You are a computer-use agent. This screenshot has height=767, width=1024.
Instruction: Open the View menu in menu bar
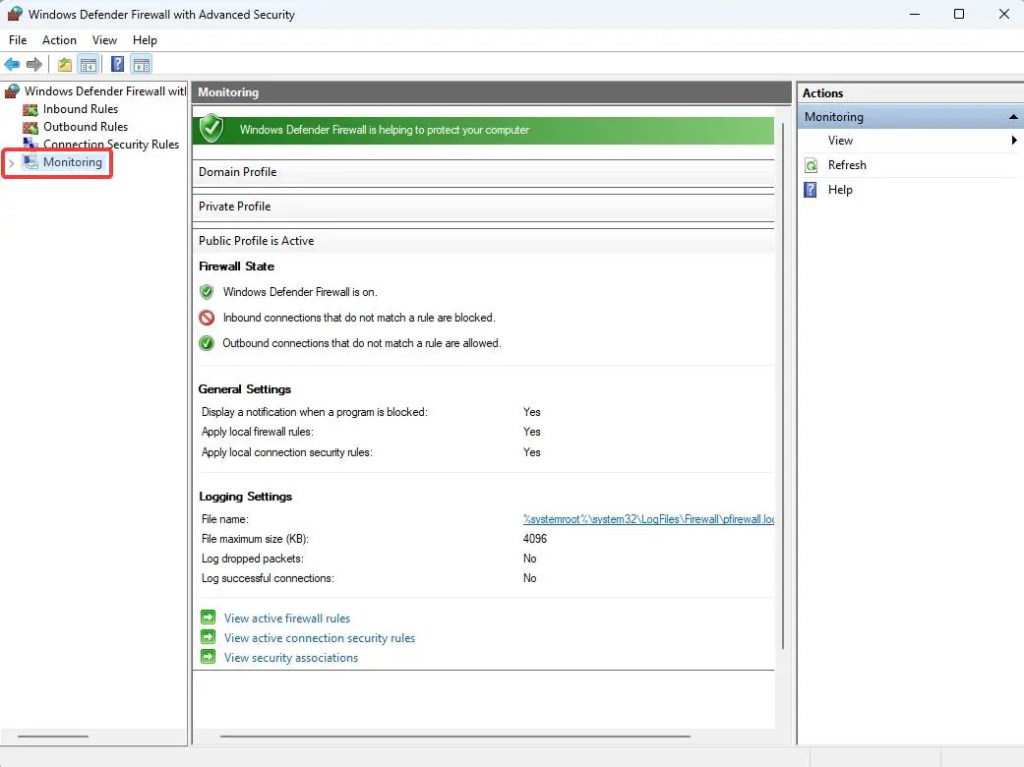point(104,40)
